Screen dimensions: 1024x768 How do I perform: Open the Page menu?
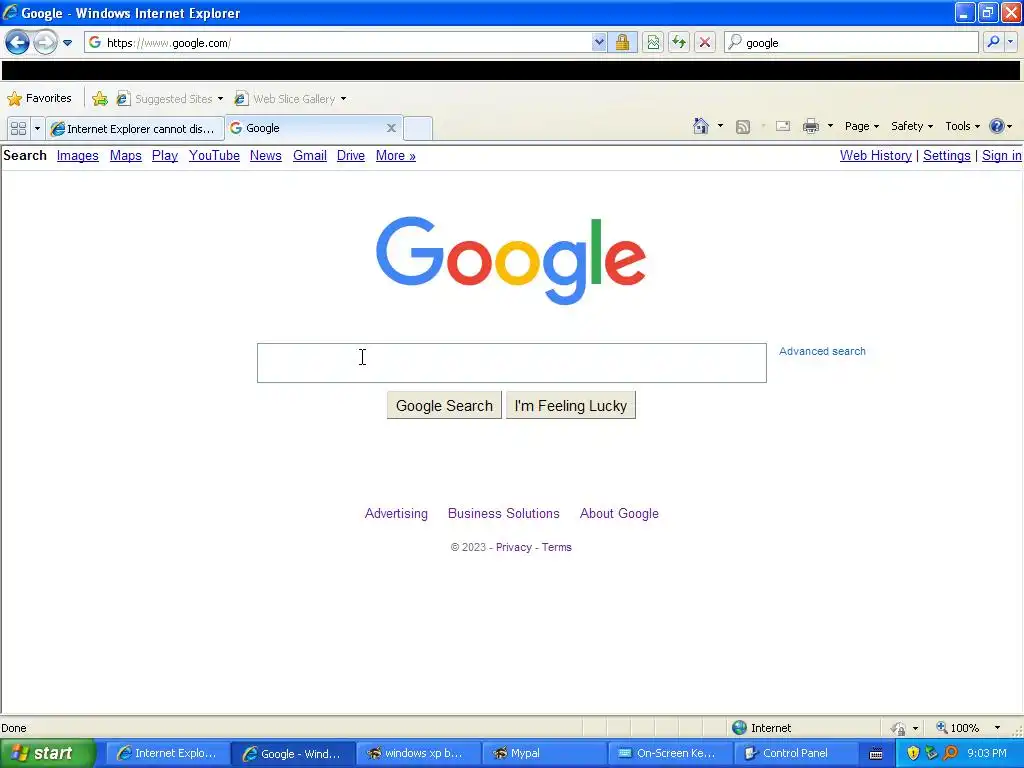tap(861, 126)
